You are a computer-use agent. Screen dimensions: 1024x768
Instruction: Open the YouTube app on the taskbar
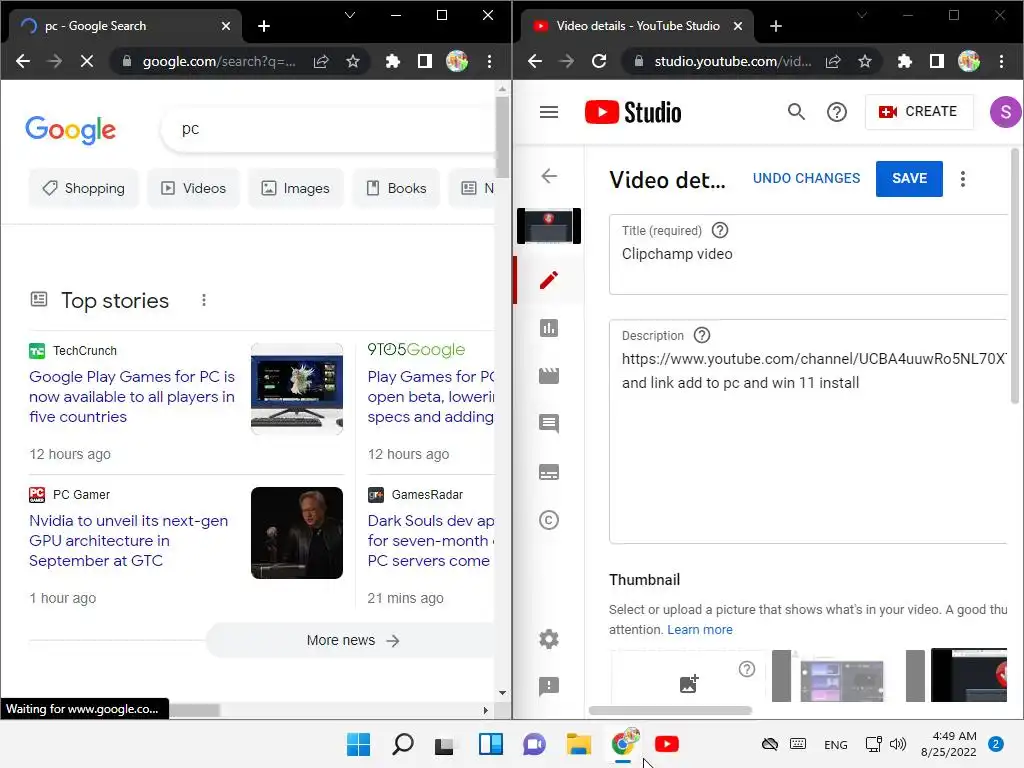point(667,744)
